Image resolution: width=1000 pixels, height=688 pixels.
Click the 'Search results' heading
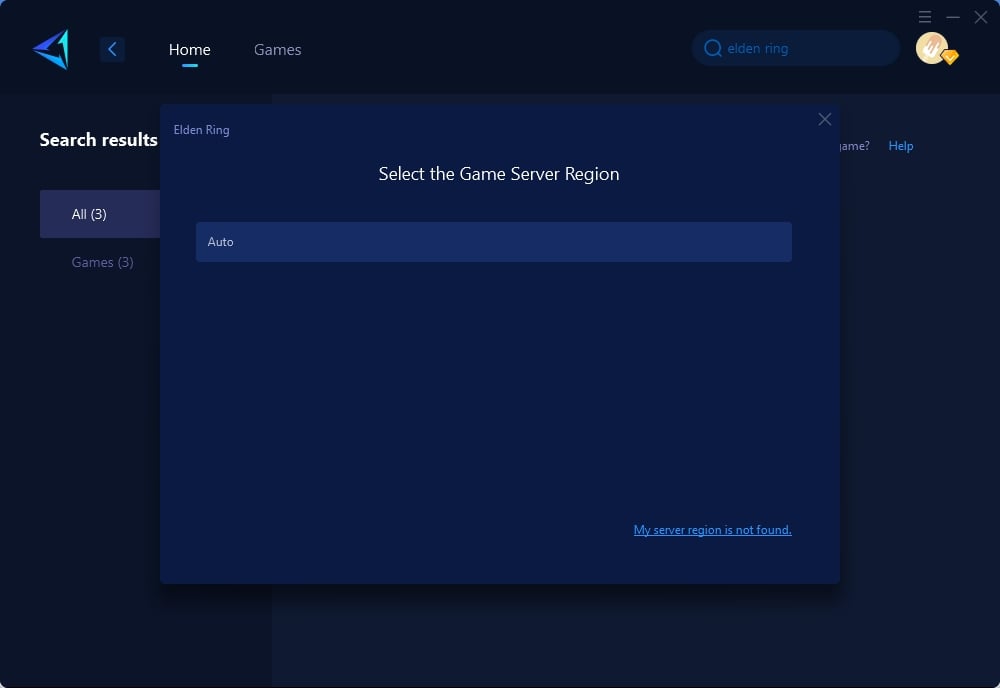98,140
